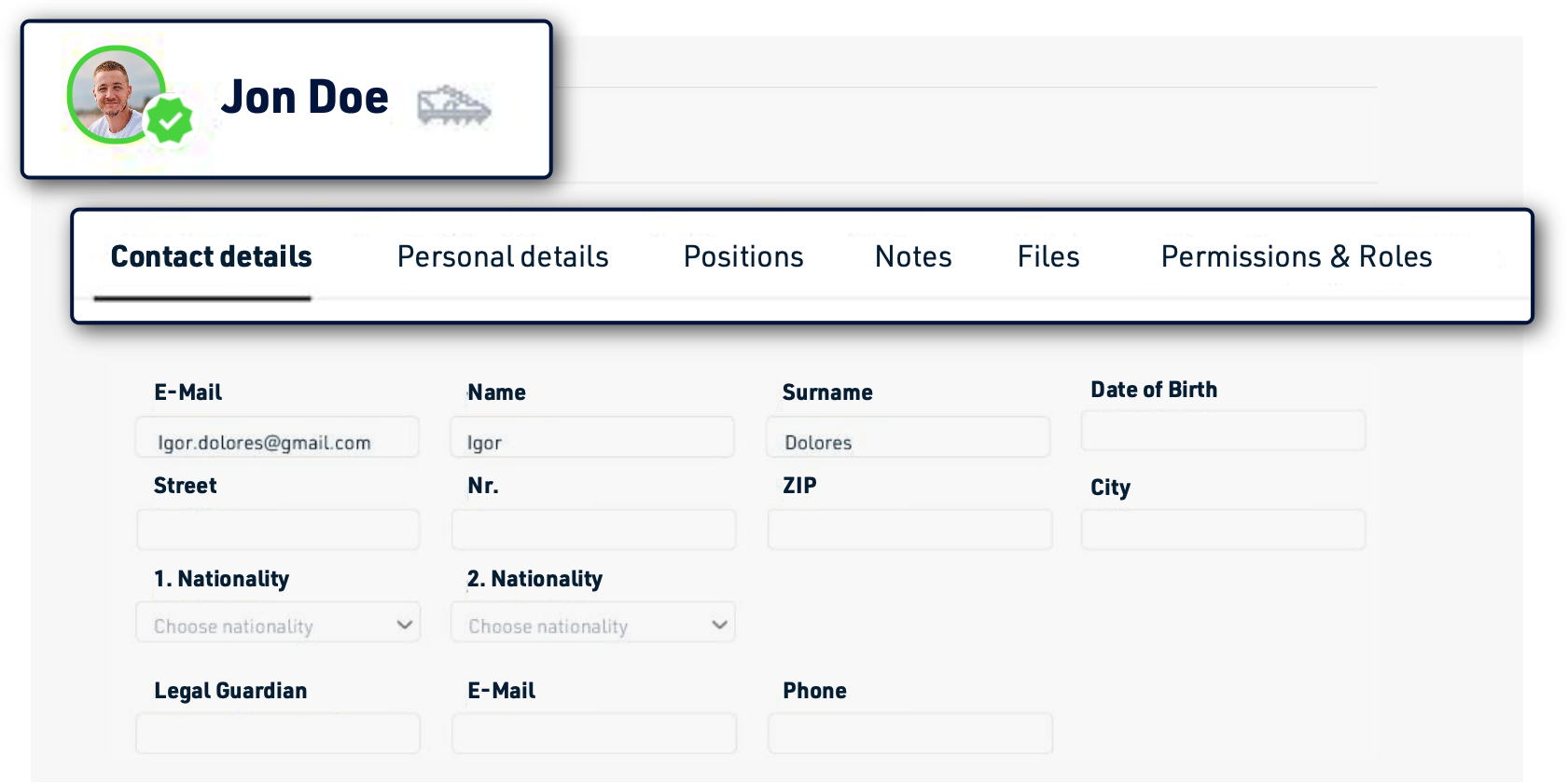Select the Files tab
This screenshot has height=784, width=1568.
tap(1048, 257)
